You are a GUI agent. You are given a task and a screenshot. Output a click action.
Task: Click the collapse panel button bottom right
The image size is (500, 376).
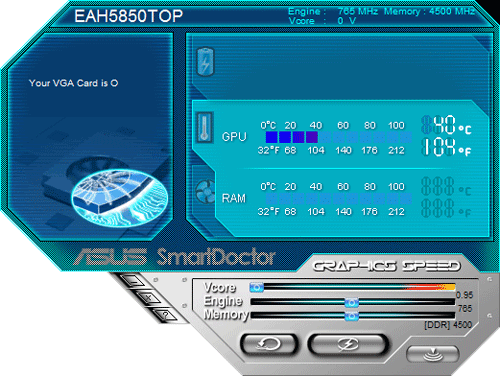(433, 354)
